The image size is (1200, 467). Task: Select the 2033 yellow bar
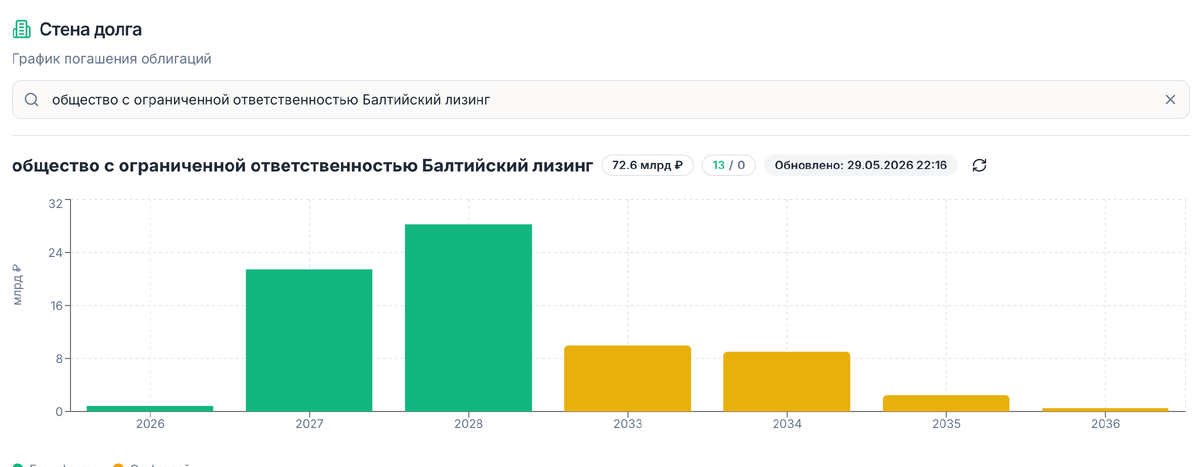pyautogui.click(x=627, y=378)
